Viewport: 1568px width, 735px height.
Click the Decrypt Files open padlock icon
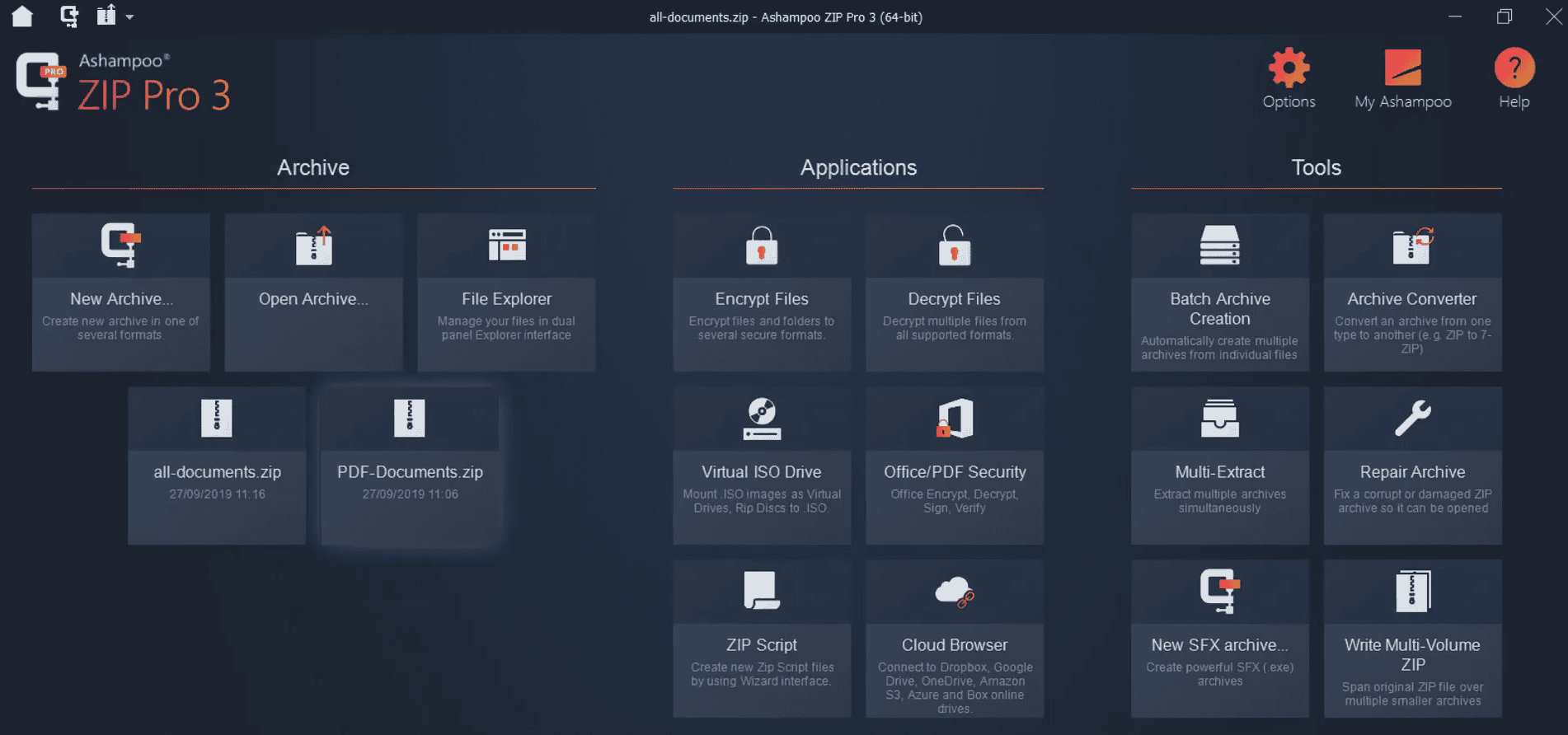click(x=955, y=245)
